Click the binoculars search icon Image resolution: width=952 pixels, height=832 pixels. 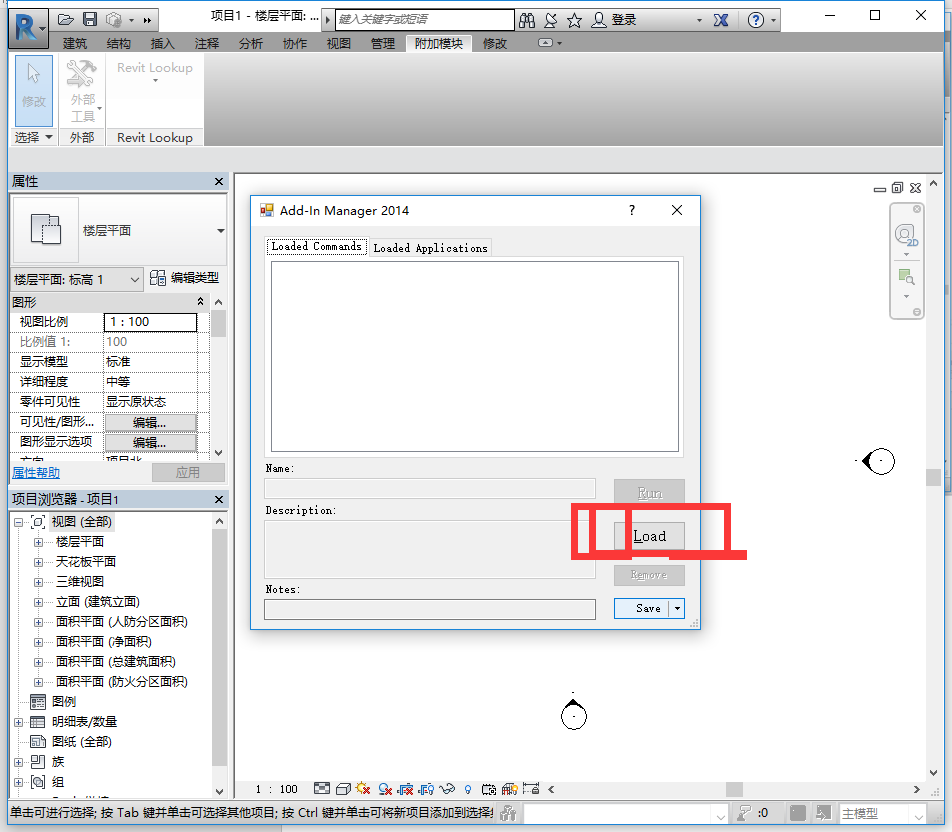(x=527, y=21)
